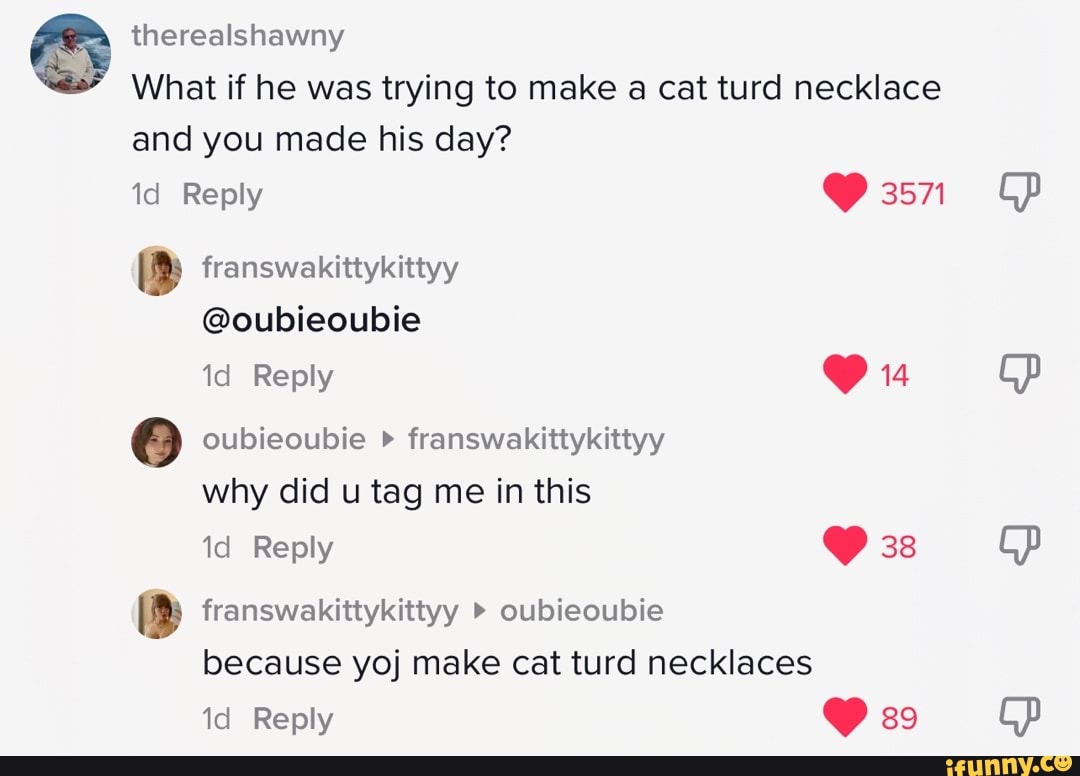Open franswakittykittyy's avatar
This screenshot has width=1080, height=776.
(x=157, y=270)
